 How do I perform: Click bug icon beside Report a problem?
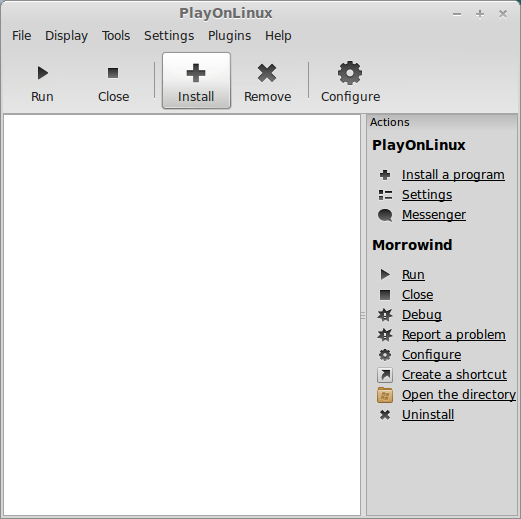point(385,335)
